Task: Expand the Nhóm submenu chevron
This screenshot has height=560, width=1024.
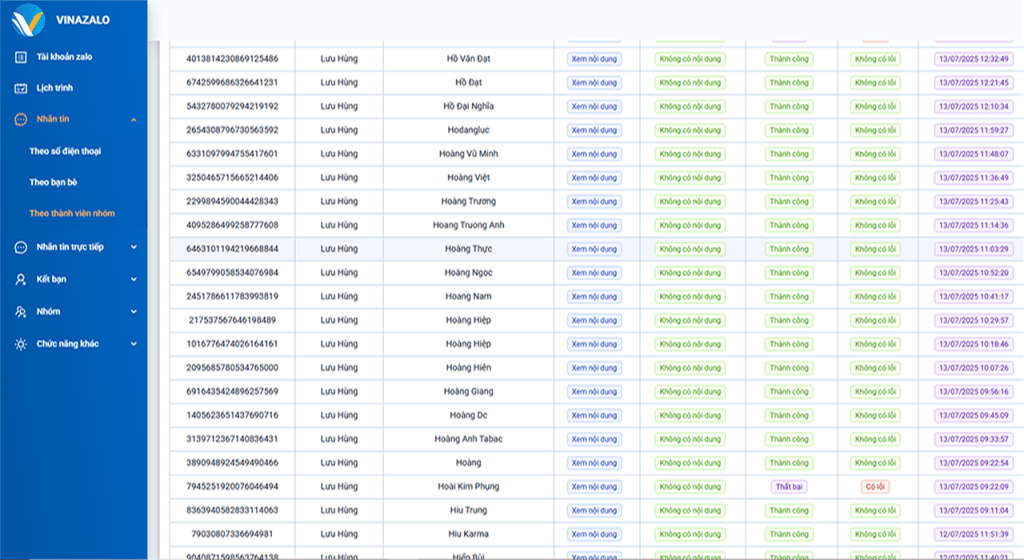Action: (x=133, y=312)
